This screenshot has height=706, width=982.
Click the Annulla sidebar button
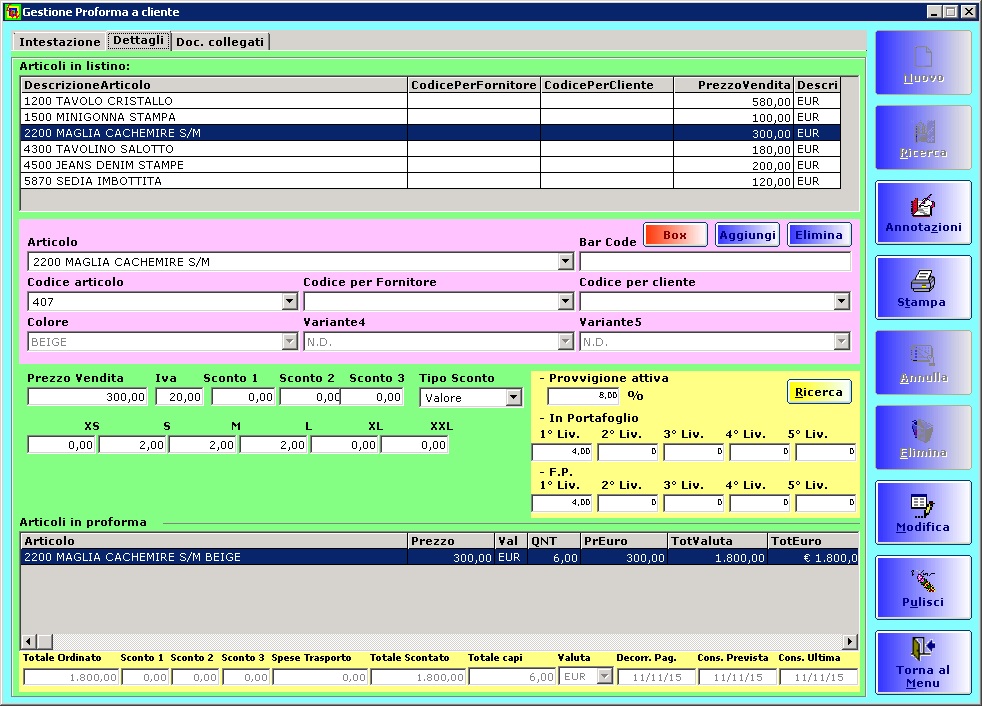pyautogui.click(x=923, y=363)
